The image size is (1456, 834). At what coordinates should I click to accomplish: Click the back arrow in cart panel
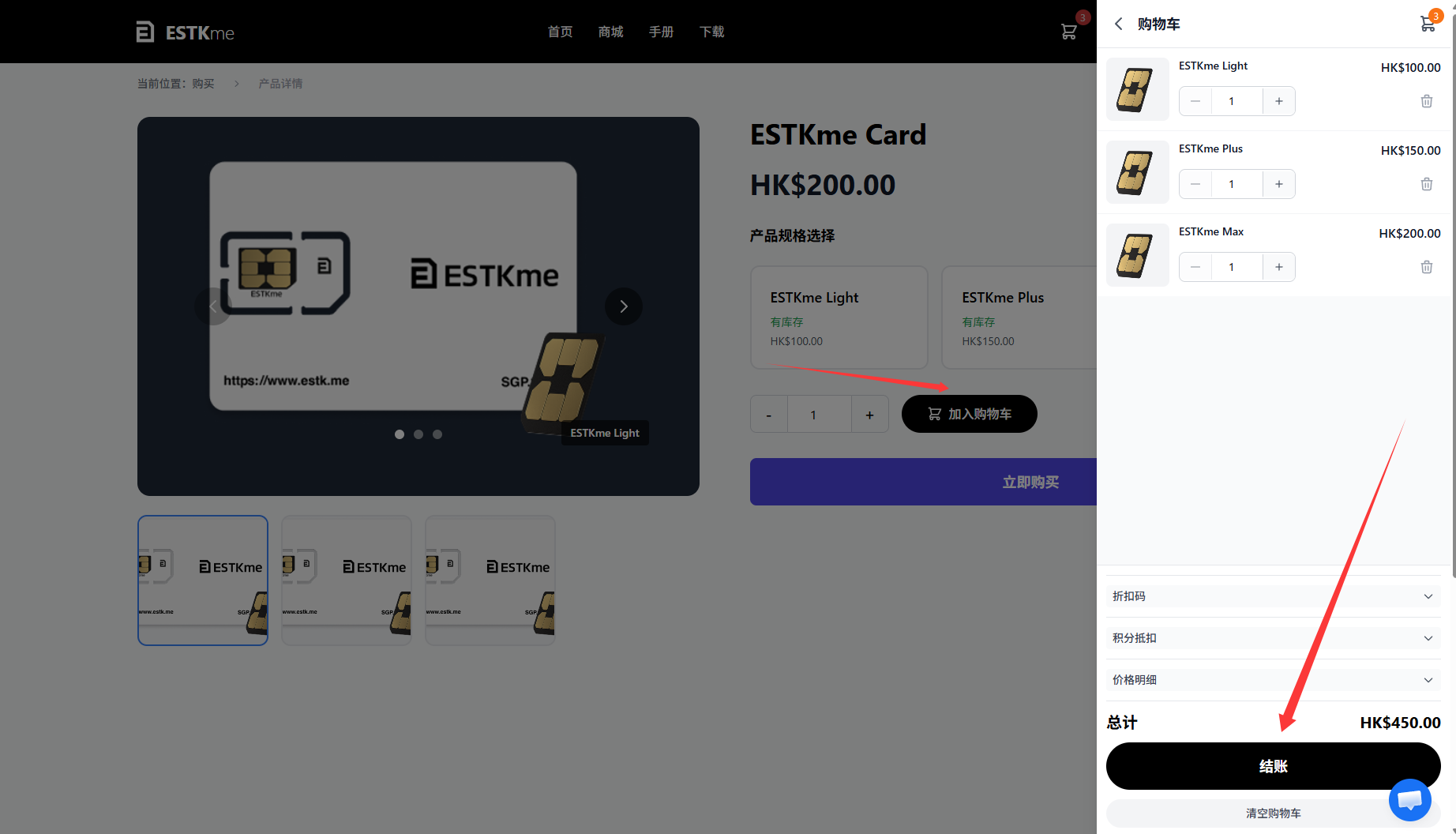(x=1118, y=24)
